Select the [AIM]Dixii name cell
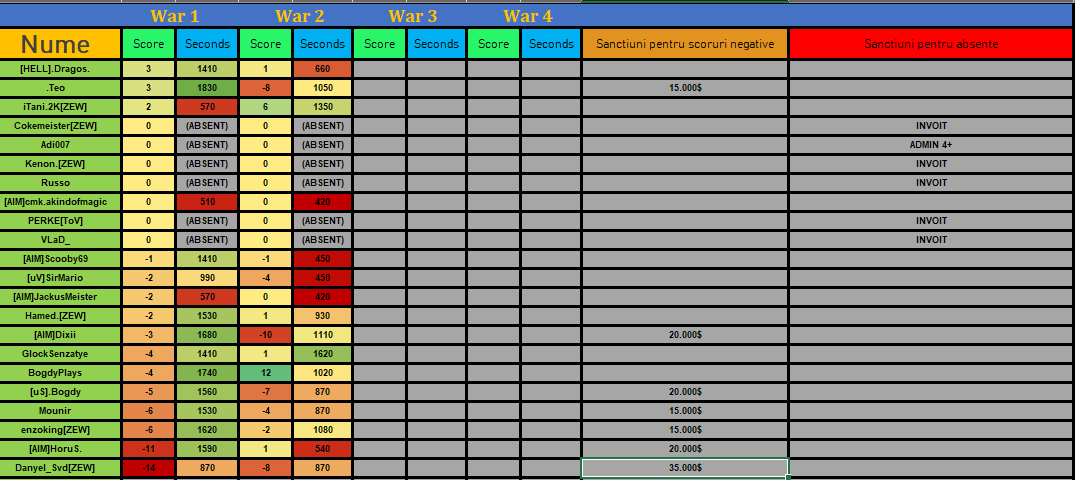 pos(60,335)
